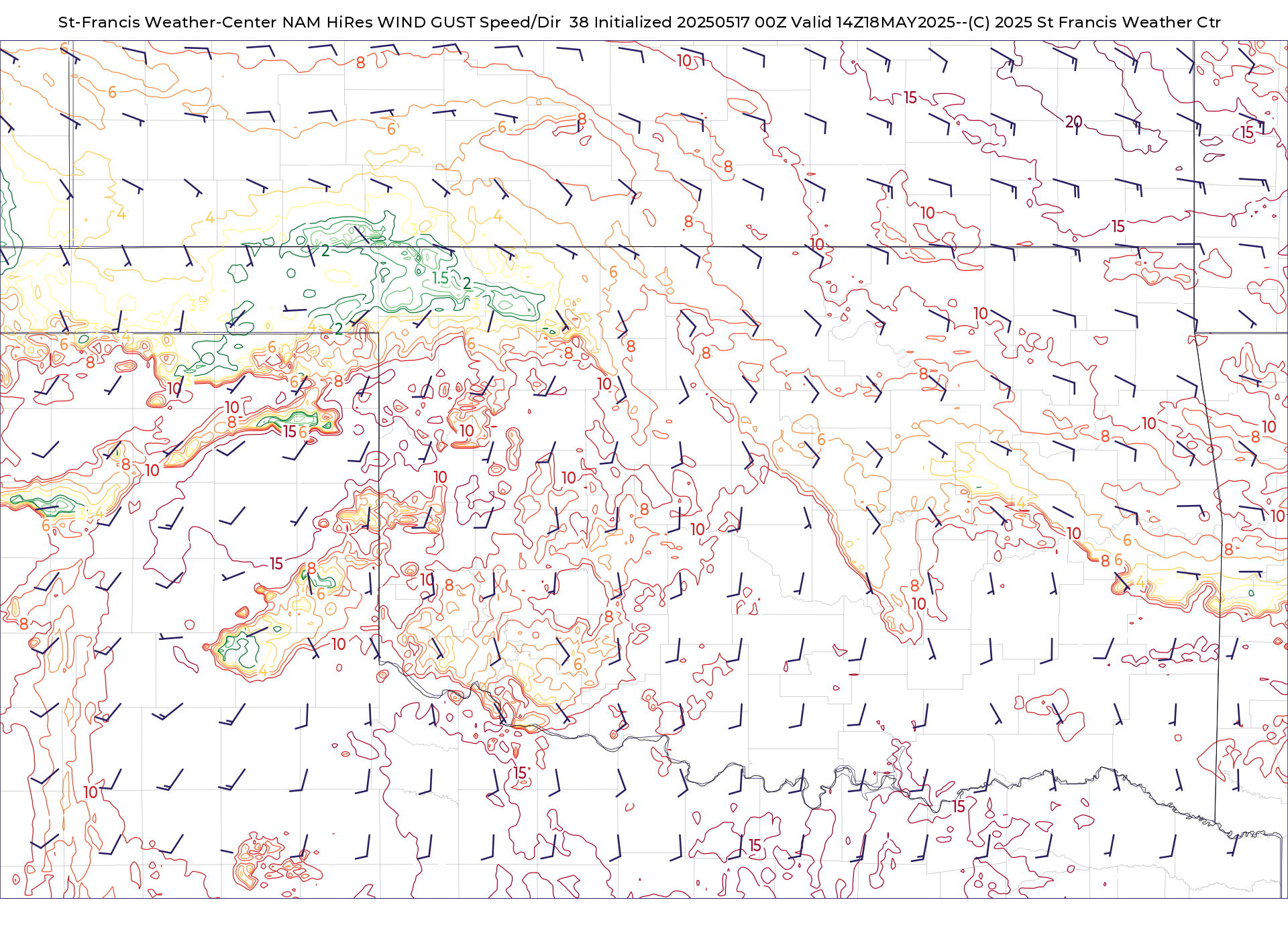Click the "St-Francis Weather-Center" title text
Viewport: 1288px width, 939px height.
click(x=167, y=22)
